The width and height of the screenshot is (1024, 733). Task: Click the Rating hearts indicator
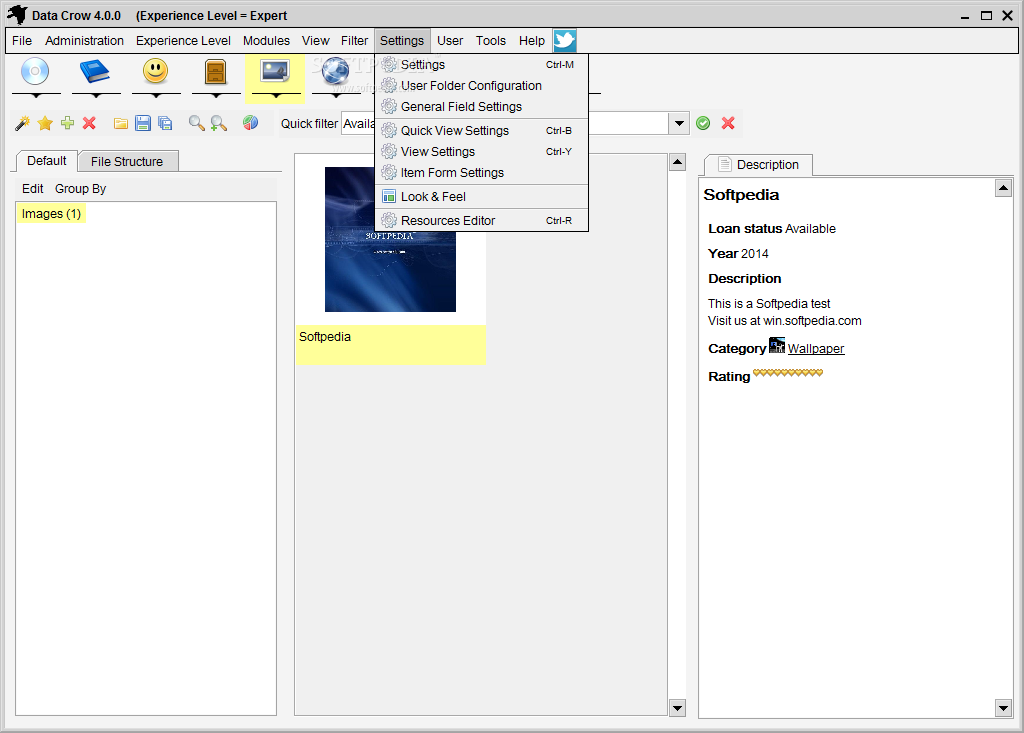click(788, 373)
